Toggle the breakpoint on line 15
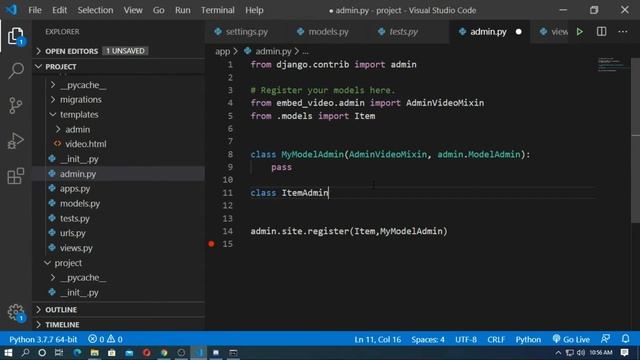Viewport: 640px width, 360px height. (x=211, y=244)
